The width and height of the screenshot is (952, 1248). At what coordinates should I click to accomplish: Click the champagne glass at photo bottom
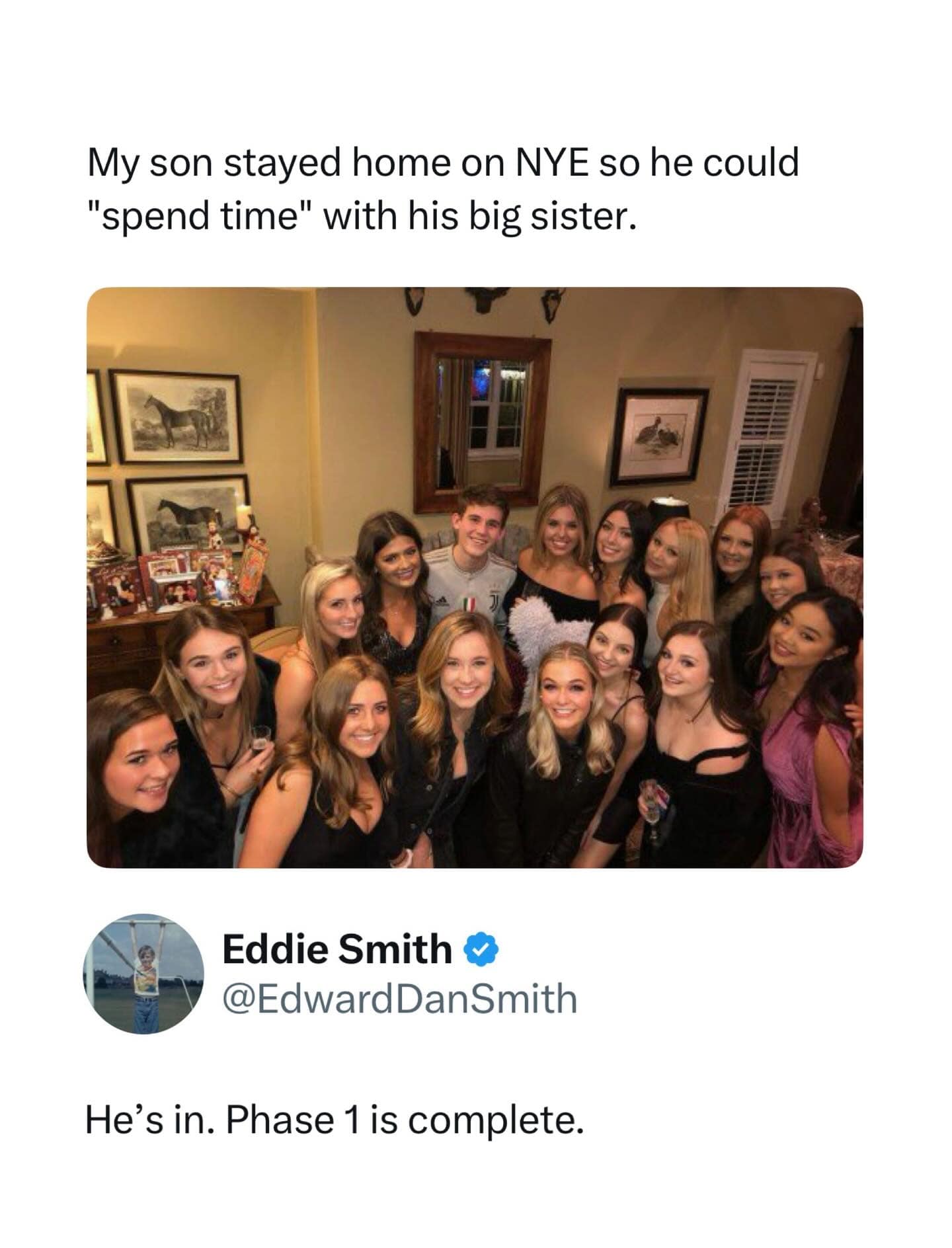652,808
